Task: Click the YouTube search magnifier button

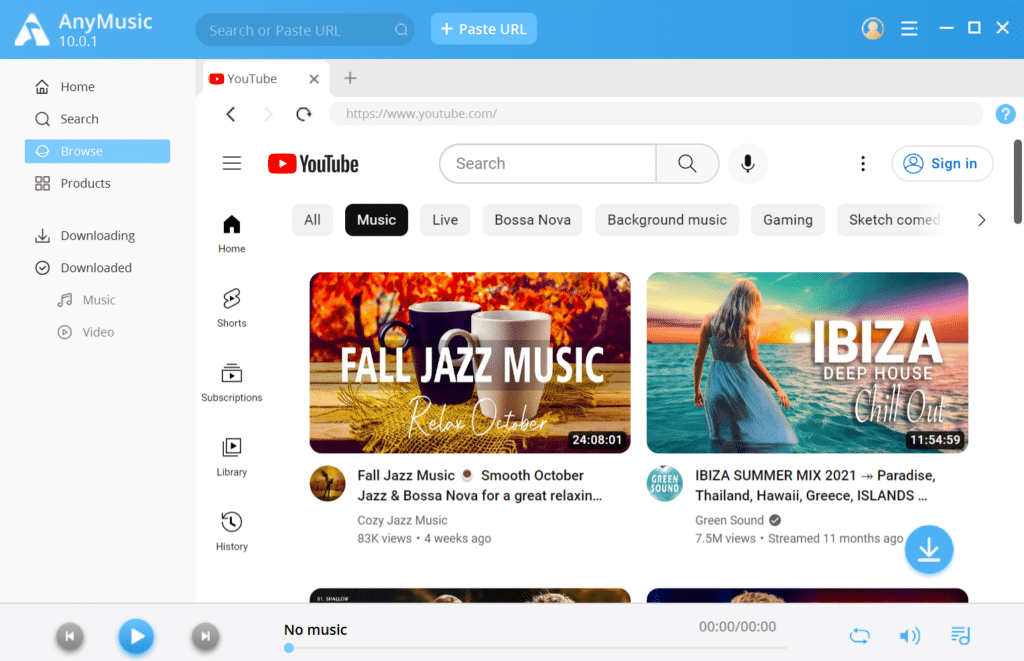Action: (x=687, y=163)
